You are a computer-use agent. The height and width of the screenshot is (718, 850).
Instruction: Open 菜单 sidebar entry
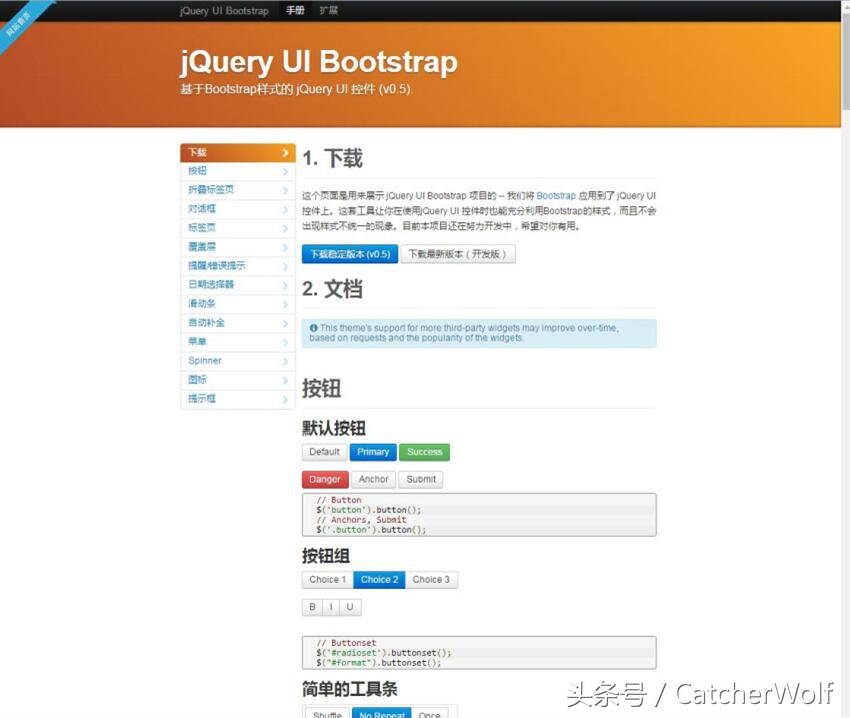click(x=237, y=342)
